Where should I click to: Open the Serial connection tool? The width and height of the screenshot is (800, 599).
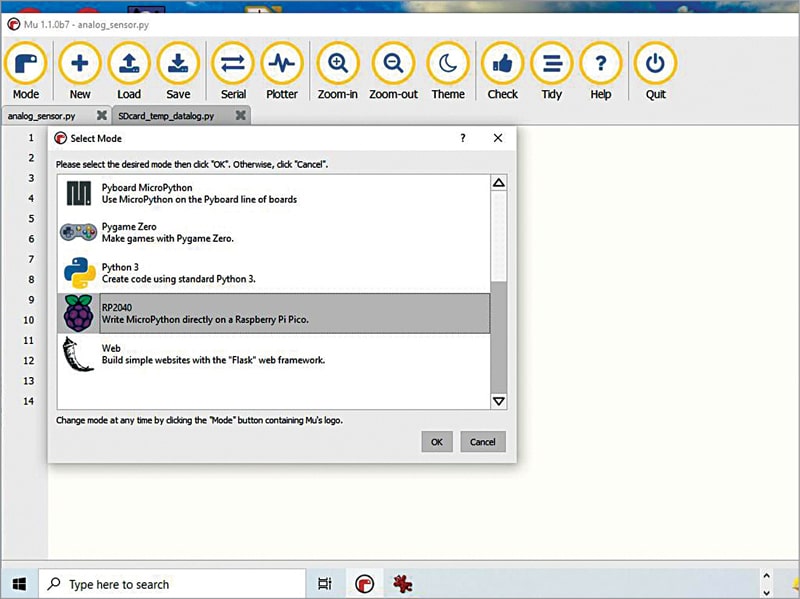click(x=233, y=65)
